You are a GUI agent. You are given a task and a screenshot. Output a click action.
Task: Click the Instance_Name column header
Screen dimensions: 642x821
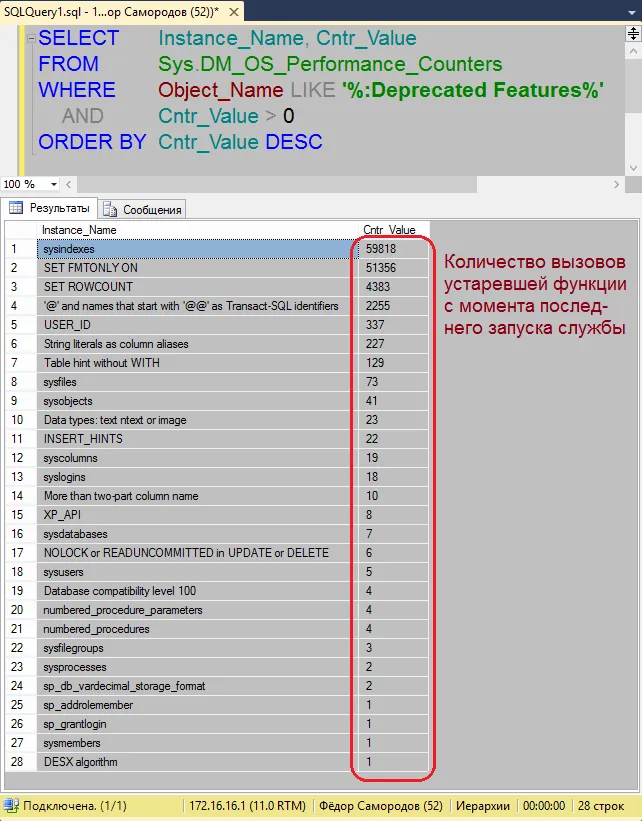point(80,230)
